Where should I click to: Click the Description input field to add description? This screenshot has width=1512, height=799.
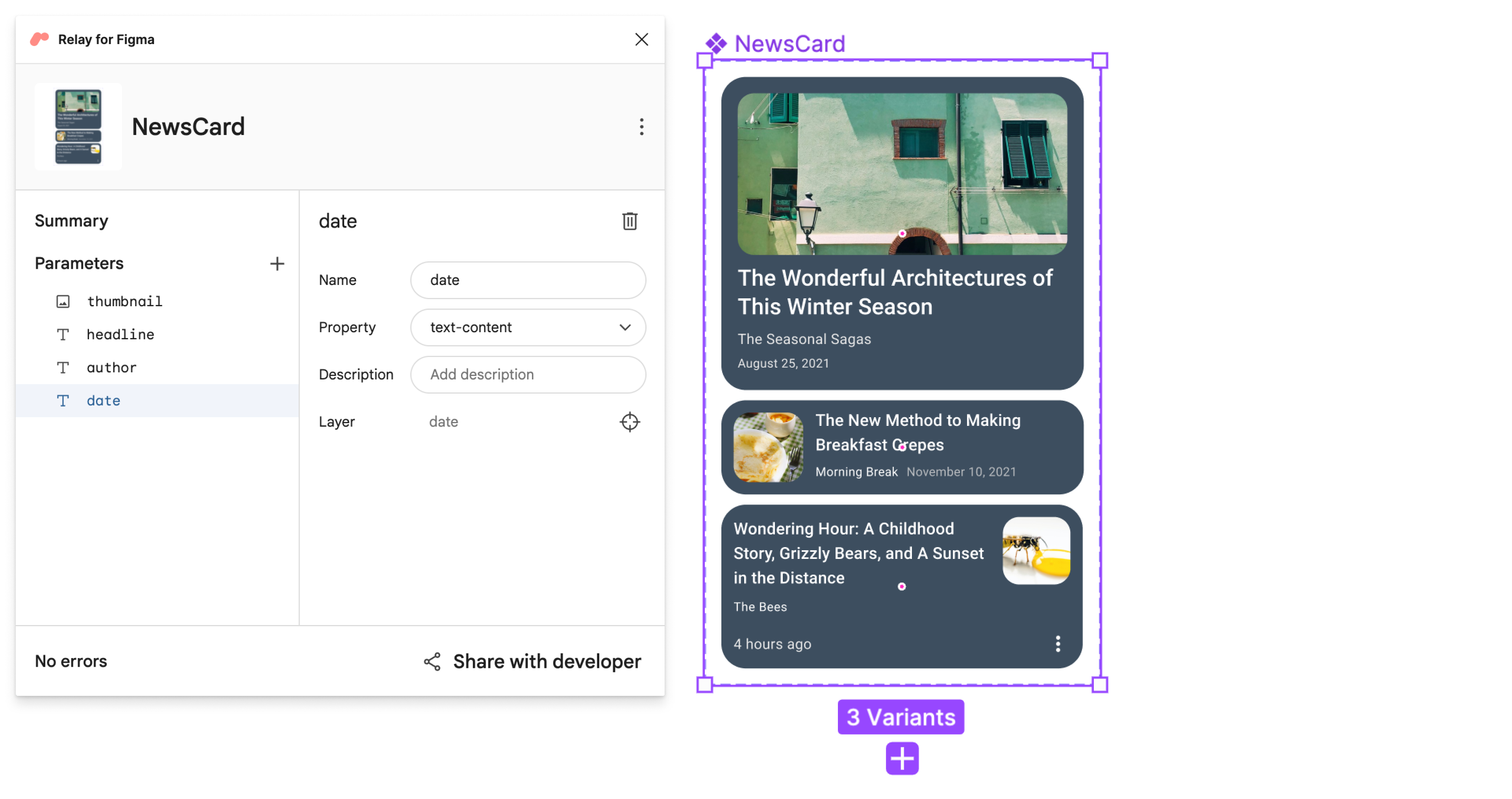tap(528, 374)
